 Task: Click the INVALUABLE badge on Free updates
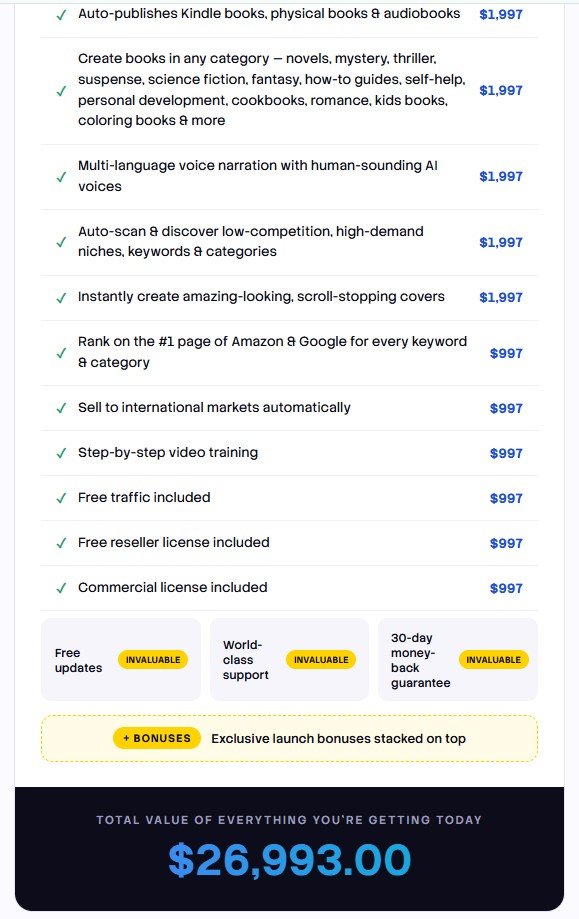[x=153, y=660]
